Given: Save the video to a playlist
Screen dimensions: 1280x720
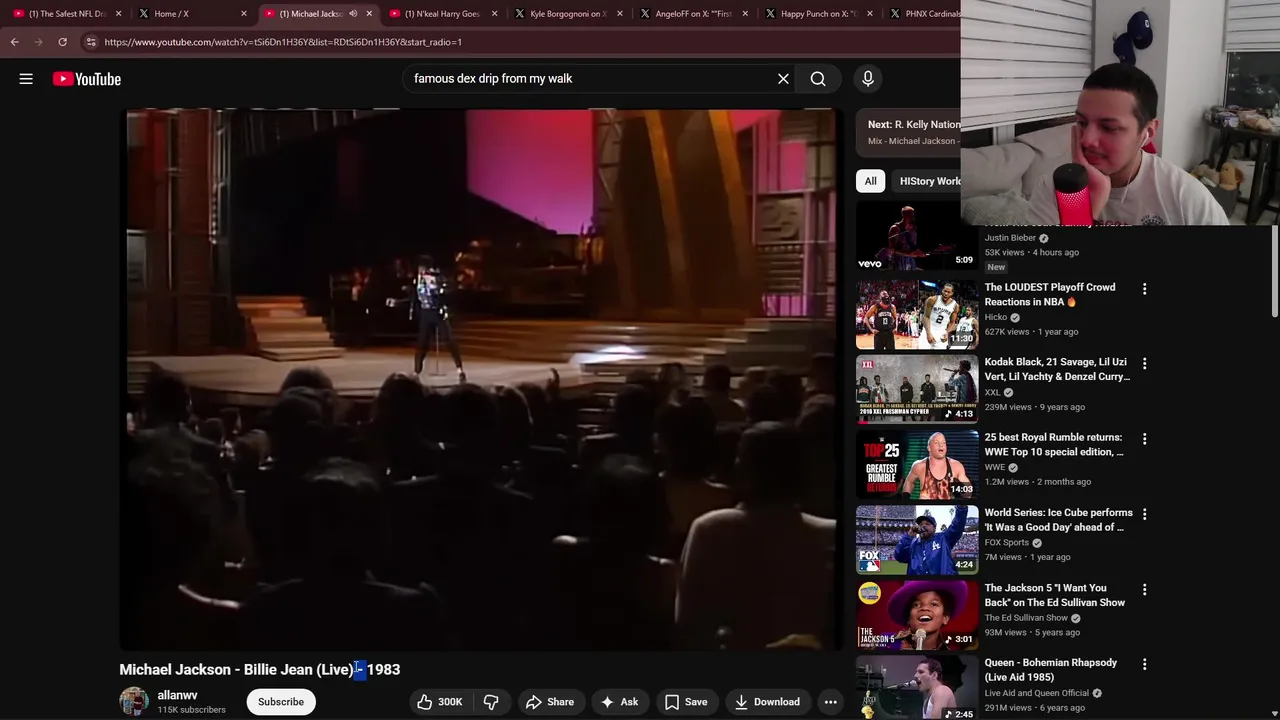Looking at the screenshot, I should [x=686, y=702].
